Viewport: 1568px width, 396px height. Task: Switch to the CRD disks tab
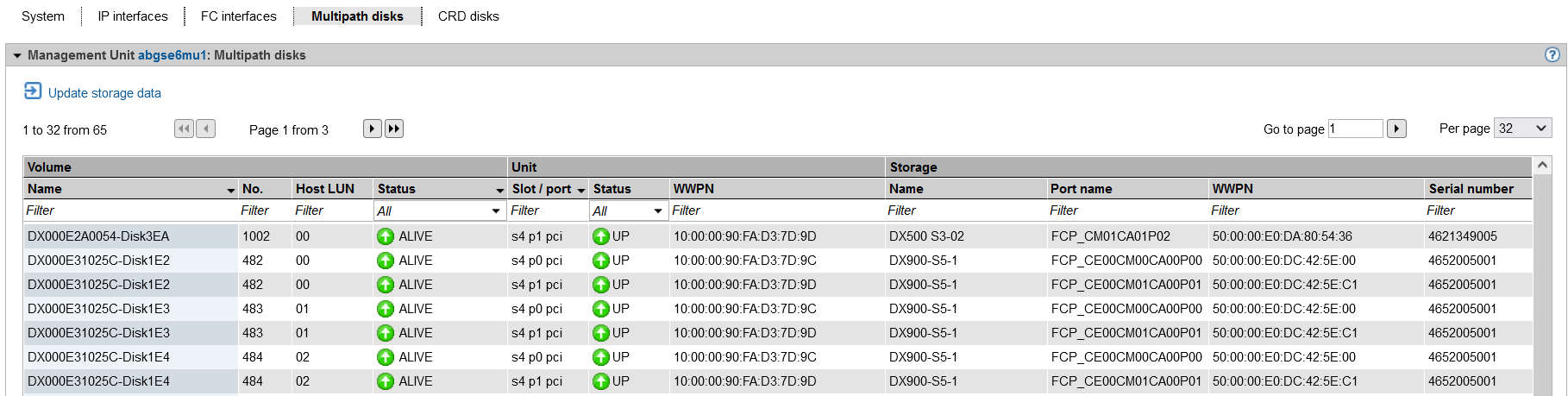click(x=468, y=16)
